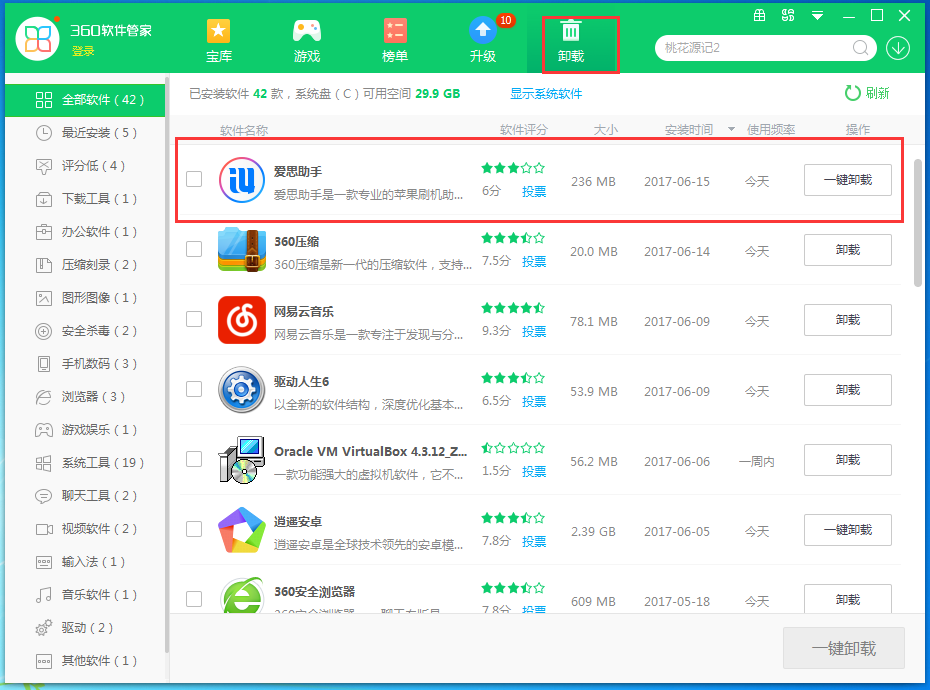Click the 360软件管家 logo in top-left corner
930x690 pixels.
click(37, 37)
